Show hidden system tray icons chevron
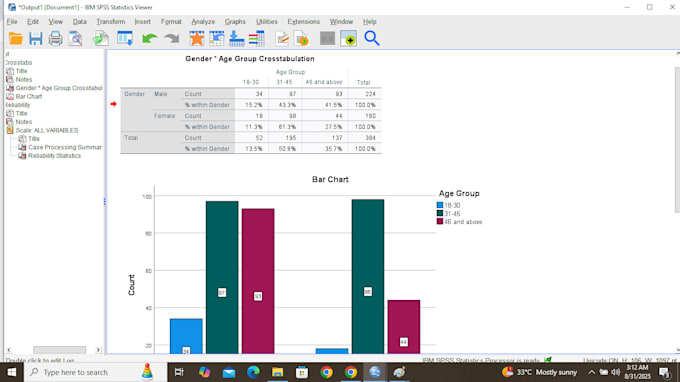Screen dimensions: 680x382 tap(592, 372)
